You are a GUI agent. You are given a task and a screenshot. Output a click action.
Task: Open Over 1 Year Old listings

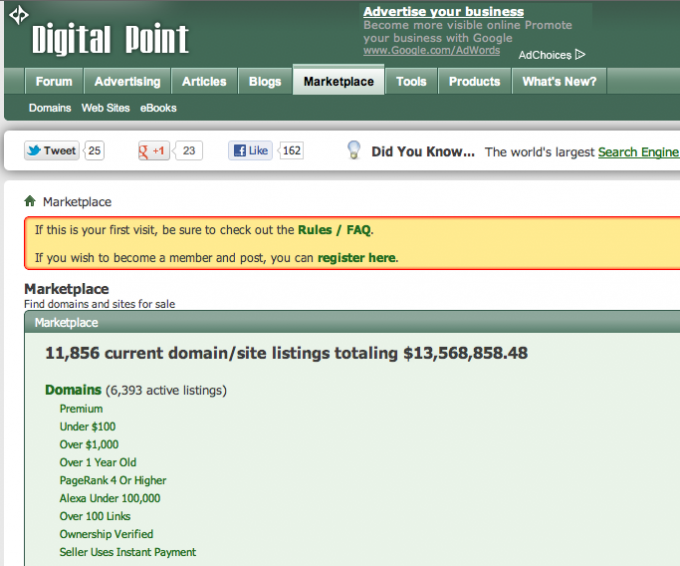click(98, 462)
